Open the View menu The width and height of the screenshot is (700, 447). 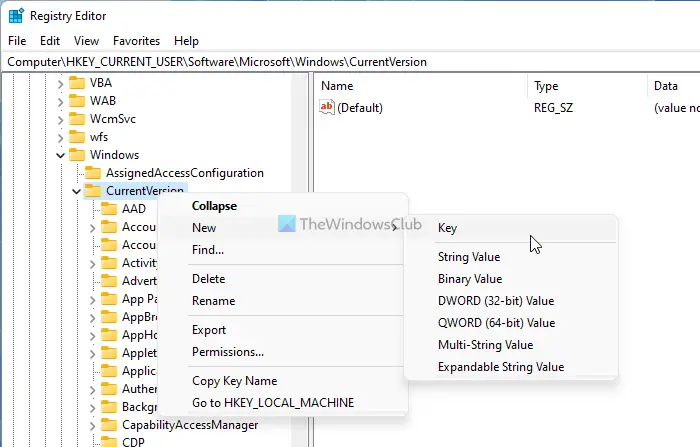[86, 41]
